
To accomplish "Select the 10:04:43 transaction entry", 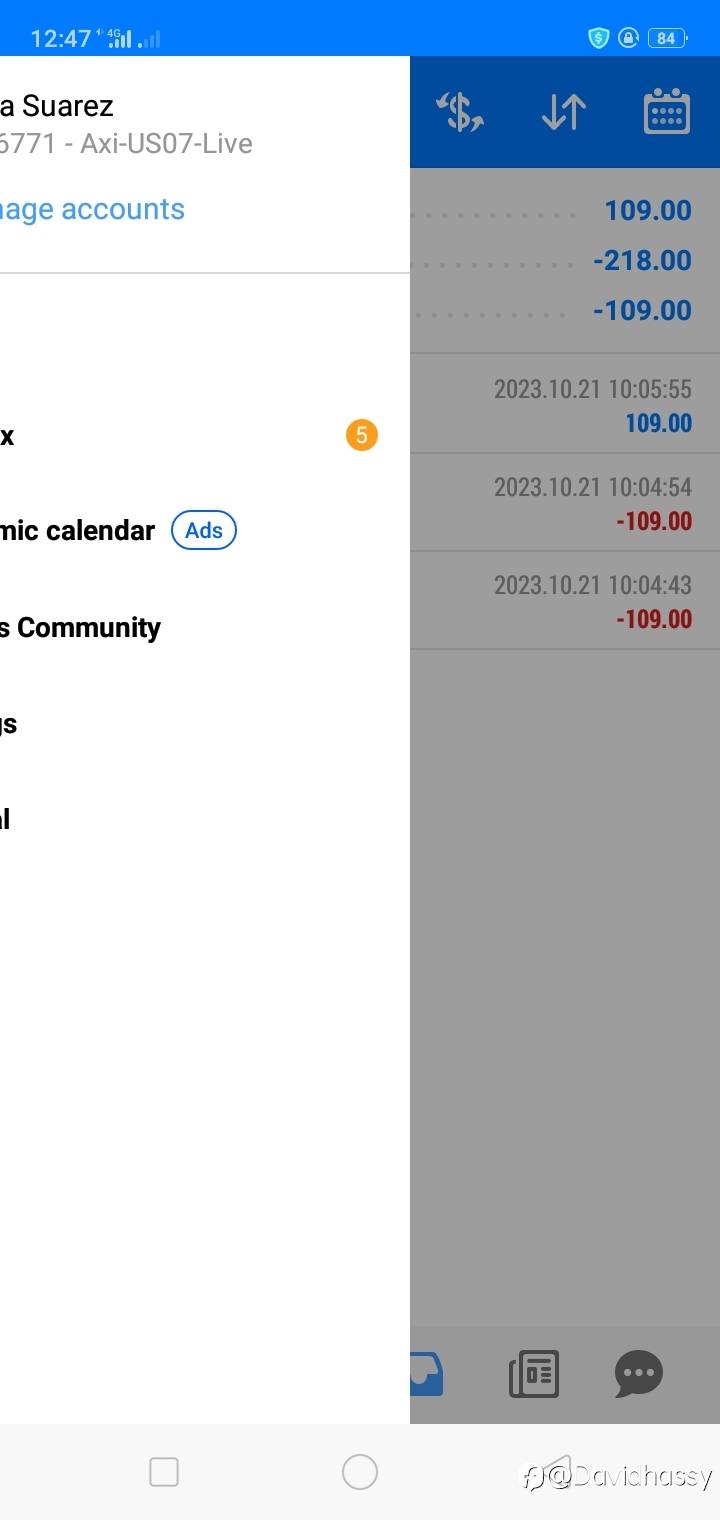I will click(x=565, y=600).
